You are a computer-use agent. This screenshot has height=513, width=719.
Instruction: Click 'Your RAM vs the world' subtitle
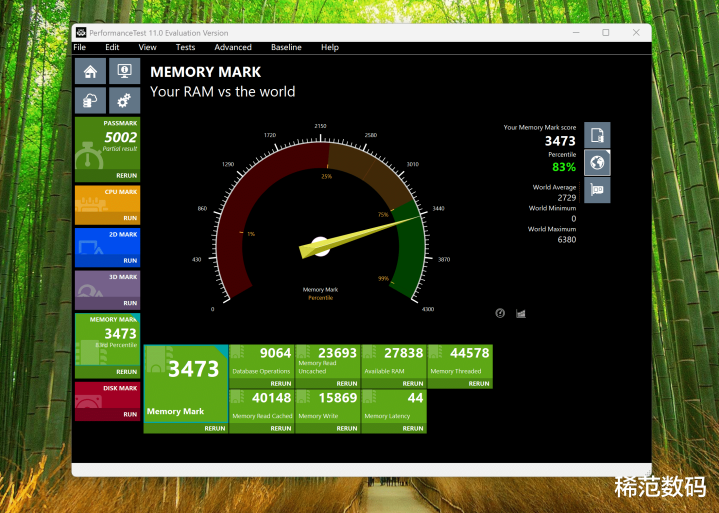(222, 92)
